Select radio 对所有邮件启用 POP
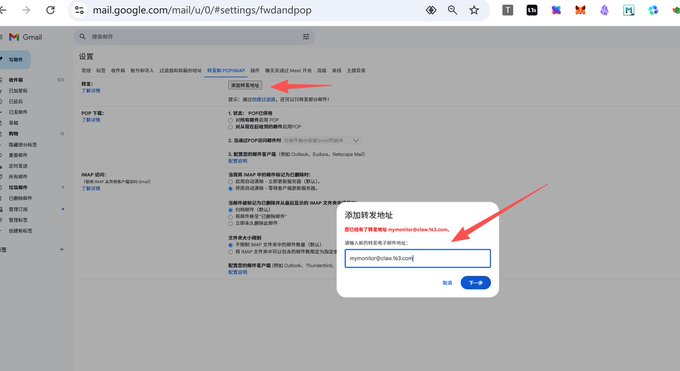The image size is (680, 371). [x=230, y=120]
